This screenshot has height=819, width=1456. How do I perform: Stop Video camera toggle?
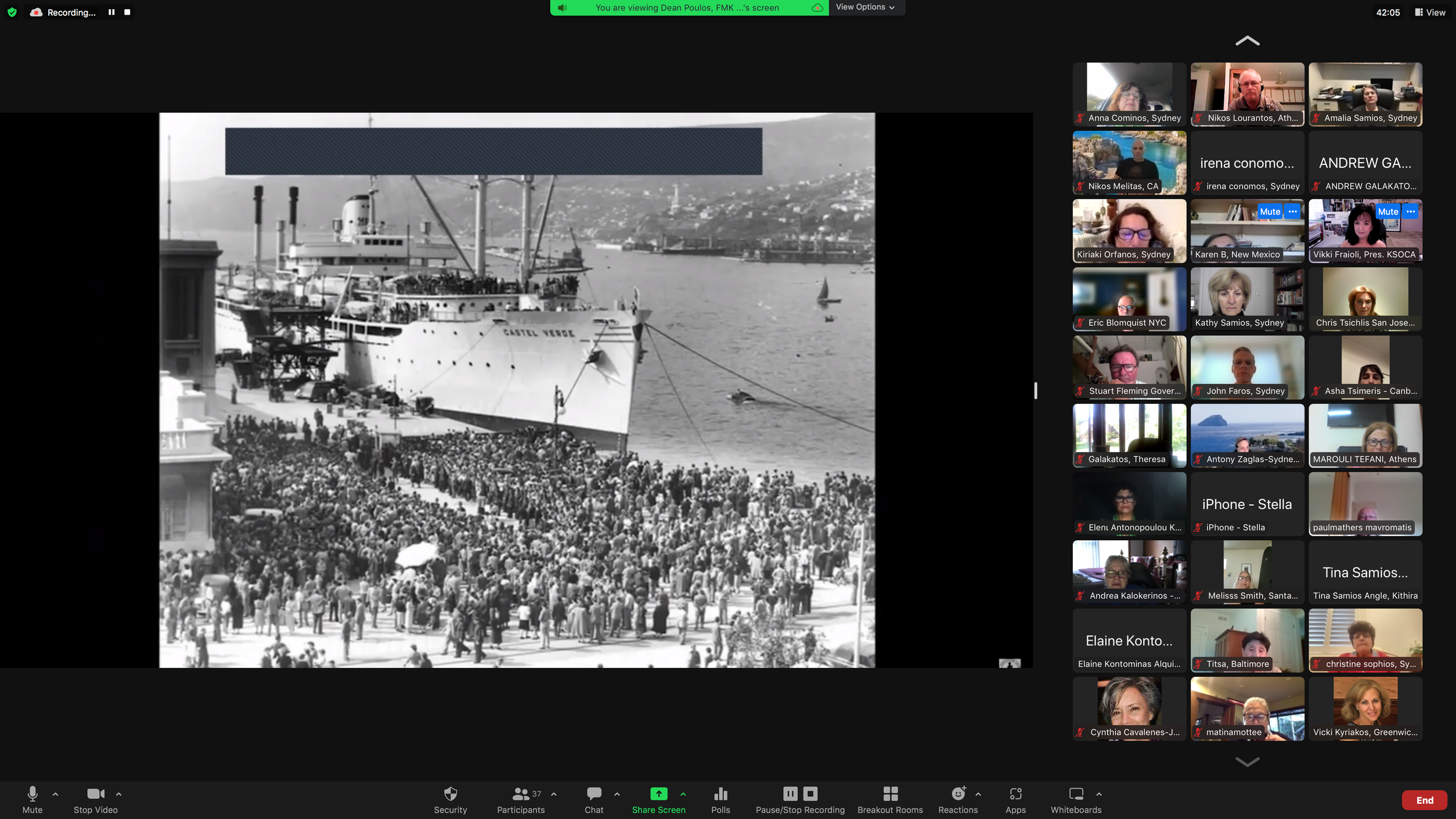pyautogui.click(x=95, y=794)
